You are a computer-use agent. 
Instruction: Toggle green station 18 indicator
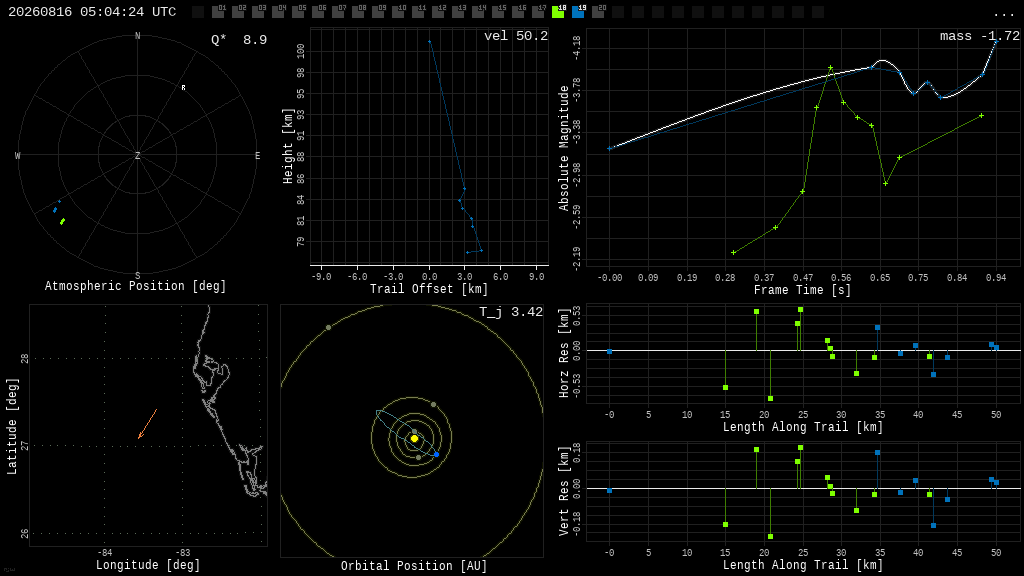558,12
